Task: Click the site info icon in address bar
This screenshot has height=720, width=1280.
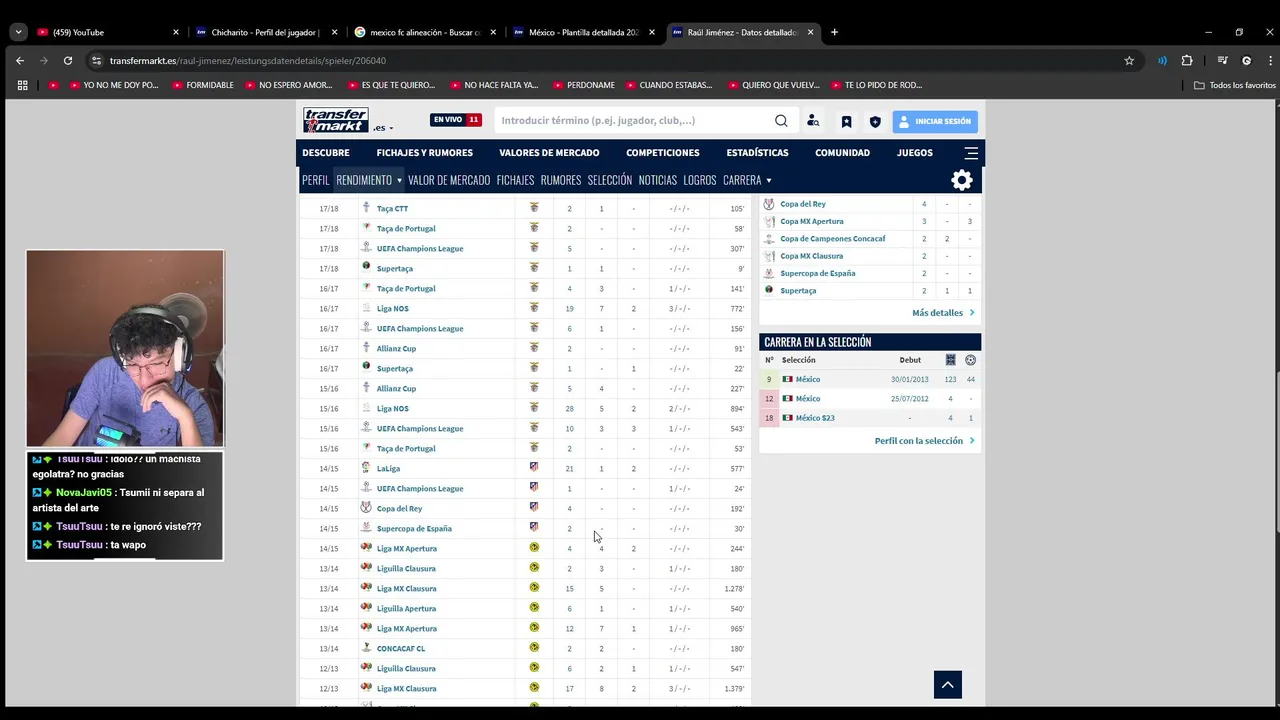Action: (95, 60)
